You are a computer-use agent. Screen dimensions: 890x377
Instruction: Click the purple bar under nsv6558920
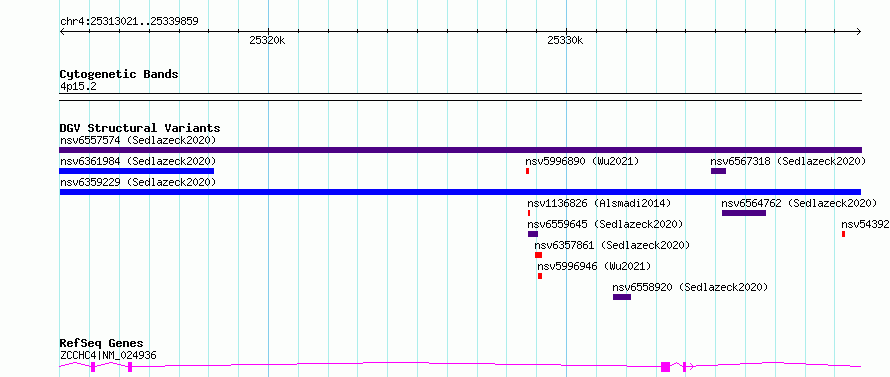click(x=622, y=297)
